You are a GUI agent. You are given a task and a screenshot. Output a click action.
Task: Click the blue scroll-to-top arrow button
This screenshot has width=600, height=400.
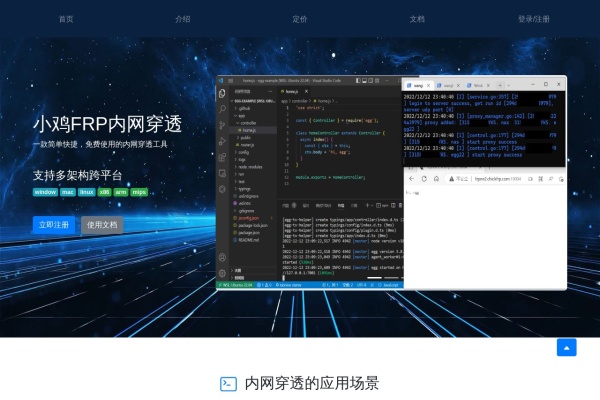pyautogui.click(x=567, y=347)
